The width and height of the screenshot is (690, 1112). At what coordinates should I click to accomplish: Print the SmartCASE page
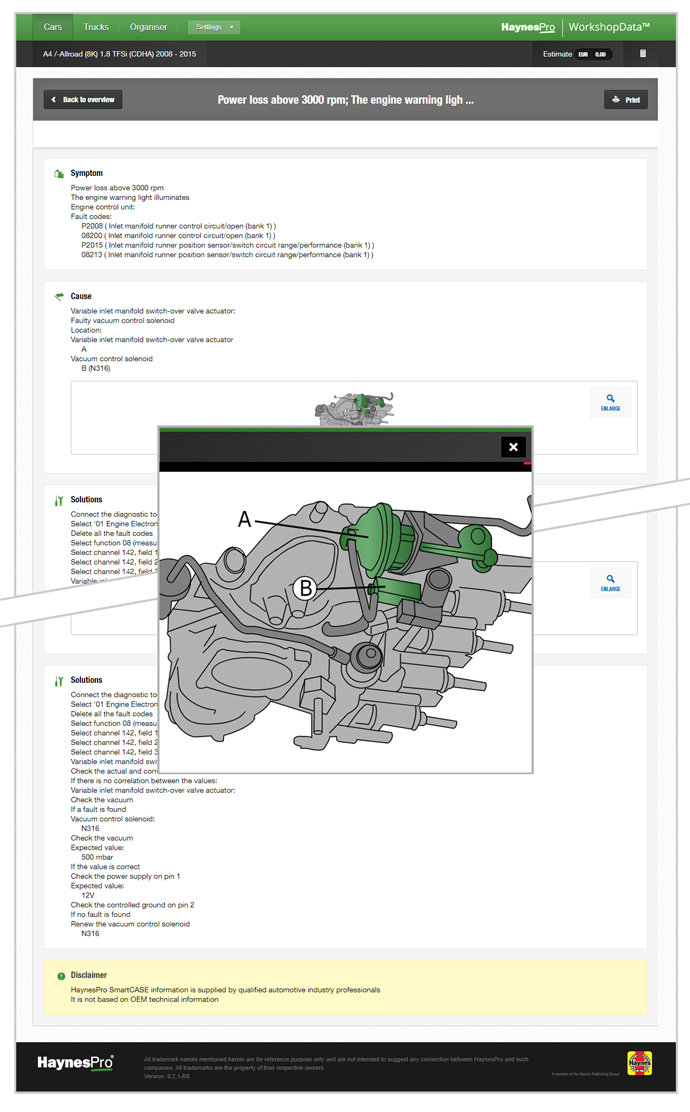[626, 100]
